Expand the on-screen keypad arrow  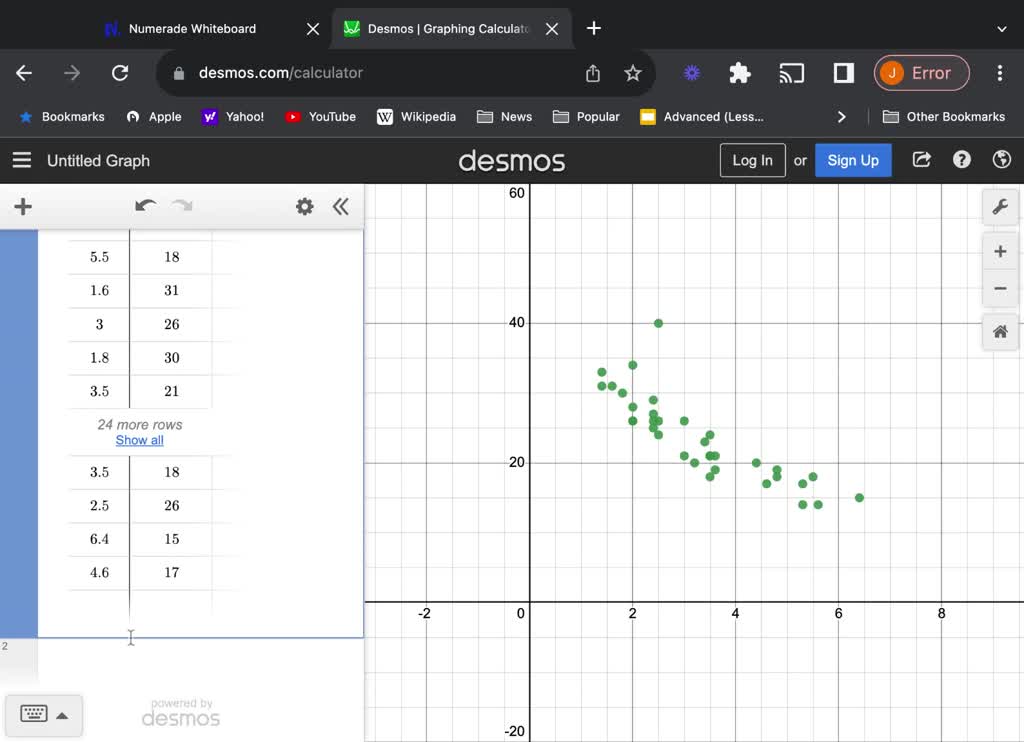(62, 715)
